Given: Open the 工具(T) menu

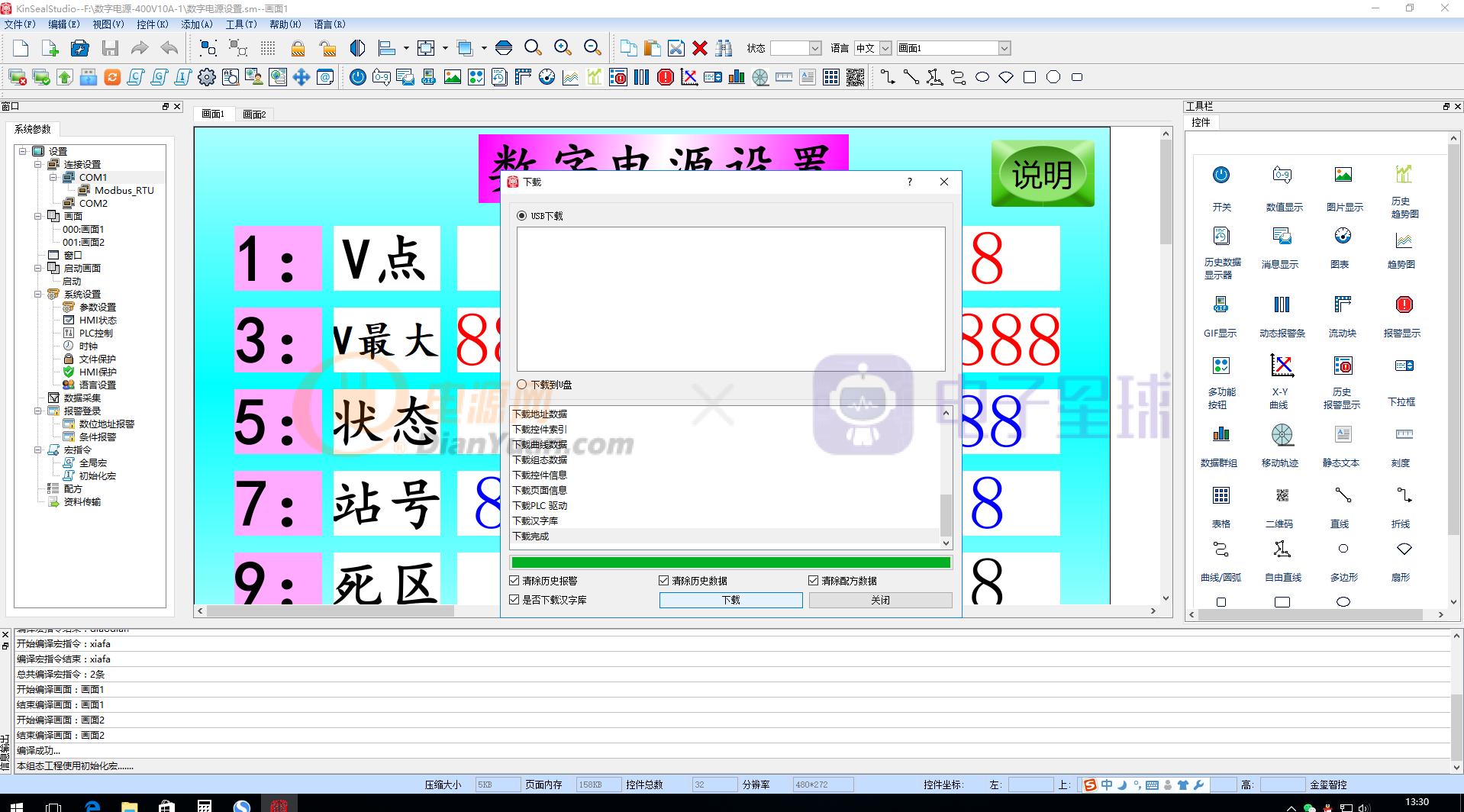Looking at the screenshot, I should [x=240, y=24].
